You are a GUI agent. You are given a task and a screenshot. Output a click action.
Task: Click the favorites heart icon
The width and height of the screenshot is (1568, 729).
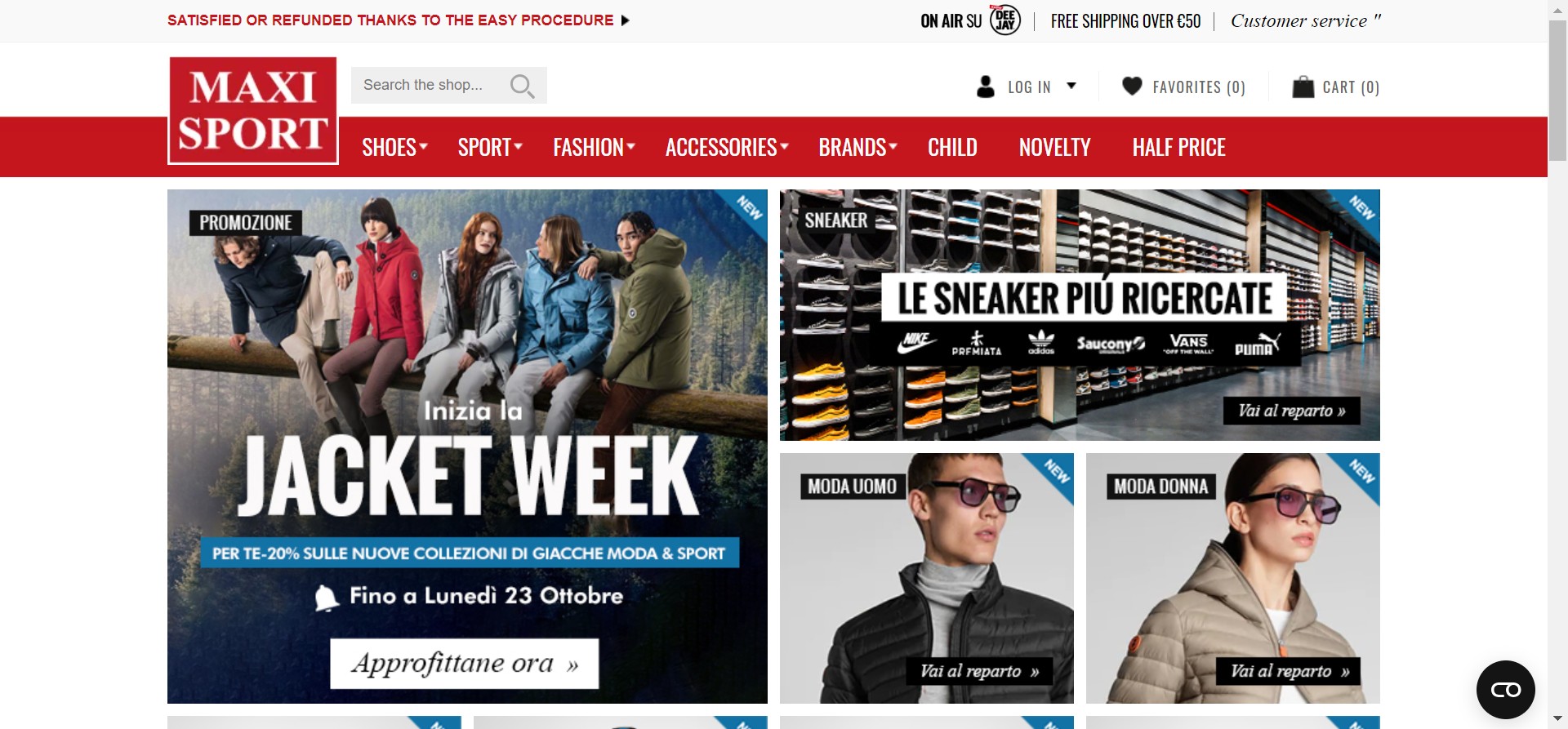tap(1132, 86)
